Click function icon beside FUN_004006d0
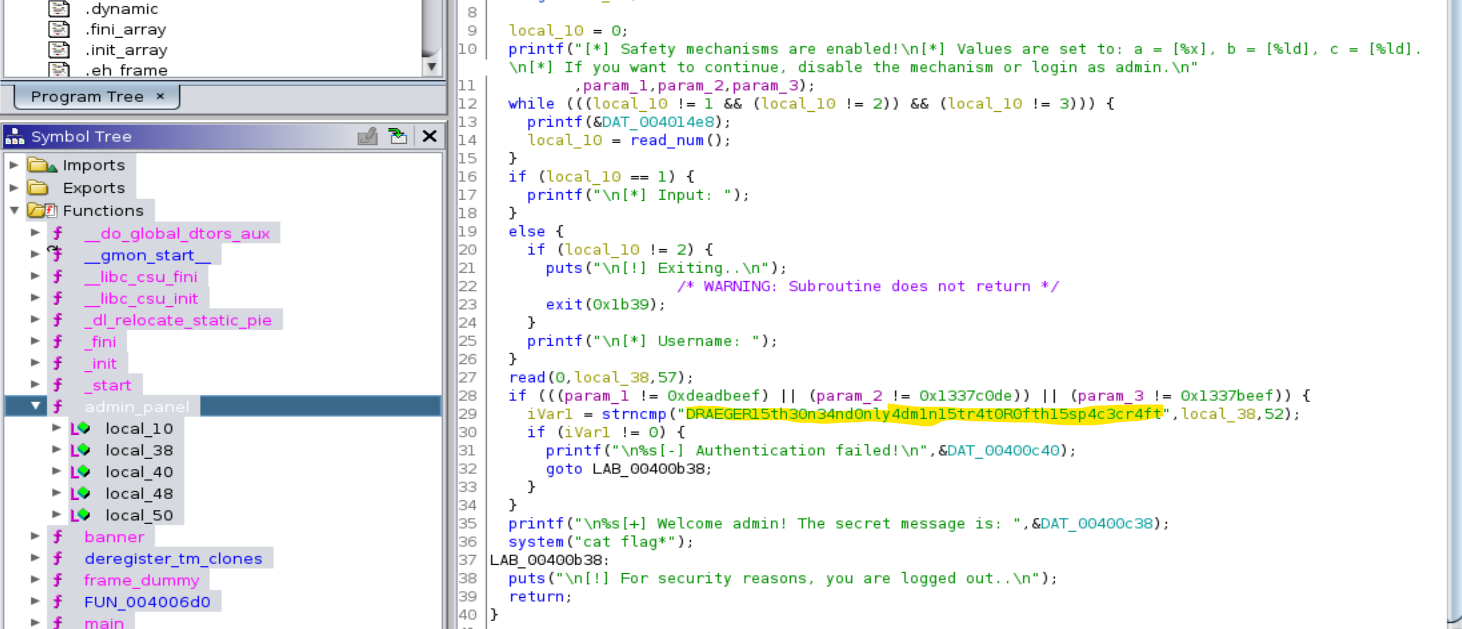This screenshot has height=629, width=1462. pyautogui.click(x=59, y=602)
